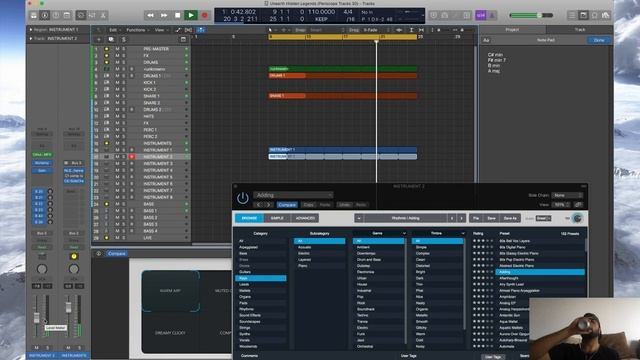Viewport: 640px width, 360px height.
Task: Toggle the Inspector icon in control bar
Action: point(45,15)
